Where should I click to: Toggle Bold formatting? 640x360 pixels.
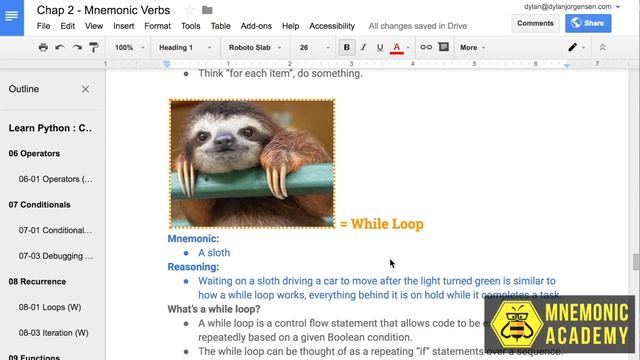click(347, 47)
